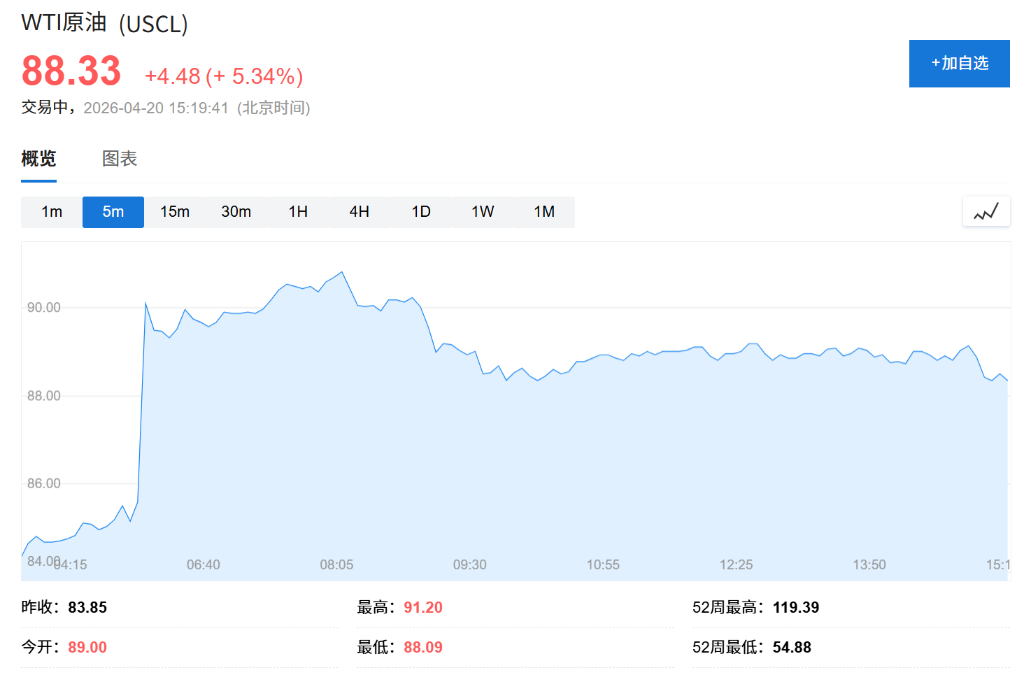The height and width of the screenshot is (679, 1024).
Task: Choose the 15m interval
Action: 175,212
